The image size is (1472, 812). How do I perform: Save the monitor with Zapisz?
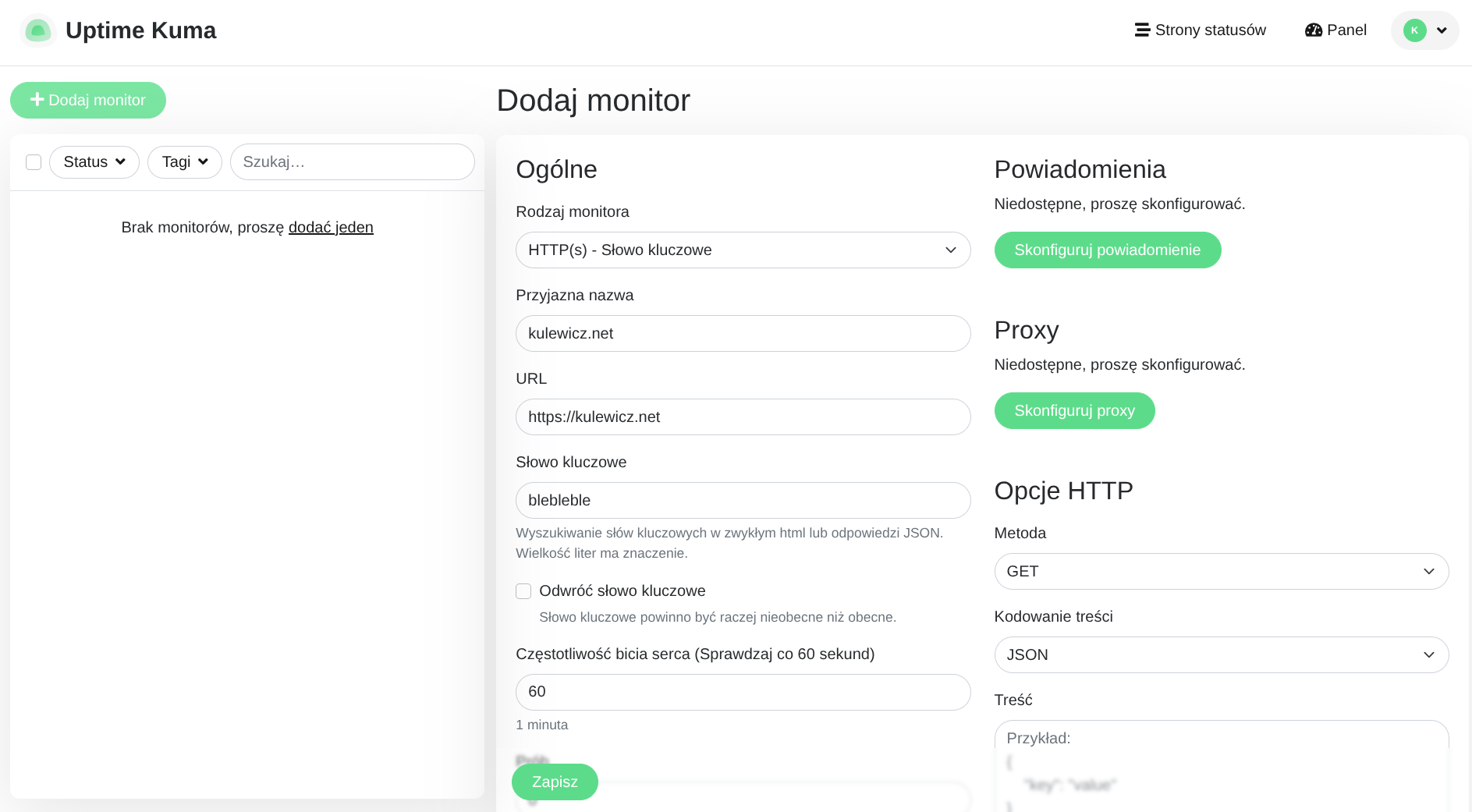point(555,782)
